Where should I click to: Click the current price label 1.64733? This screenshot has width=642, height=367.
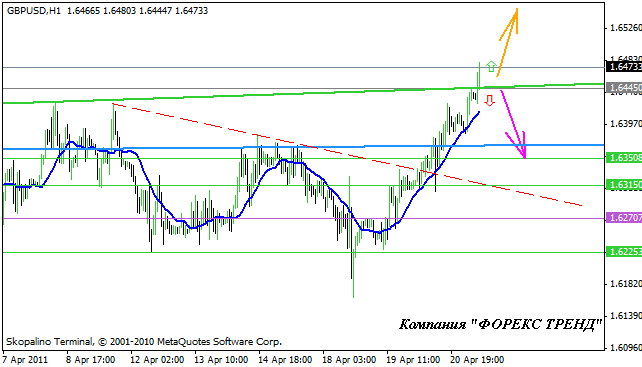tap(624, 66)
